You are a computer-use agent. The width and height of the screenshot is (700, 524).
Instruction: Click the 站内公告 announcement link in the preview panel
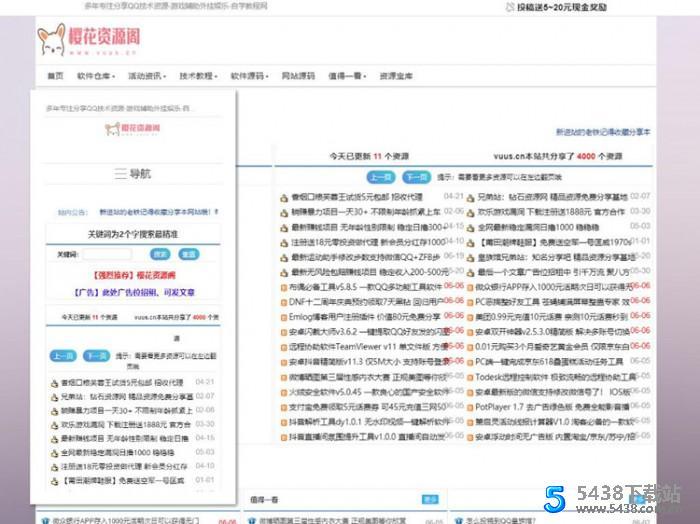point(159,212)
